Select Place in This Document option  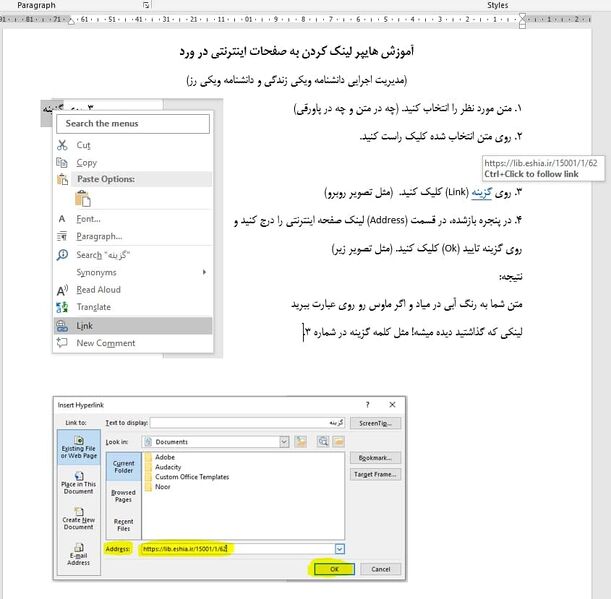coord(79,483)
